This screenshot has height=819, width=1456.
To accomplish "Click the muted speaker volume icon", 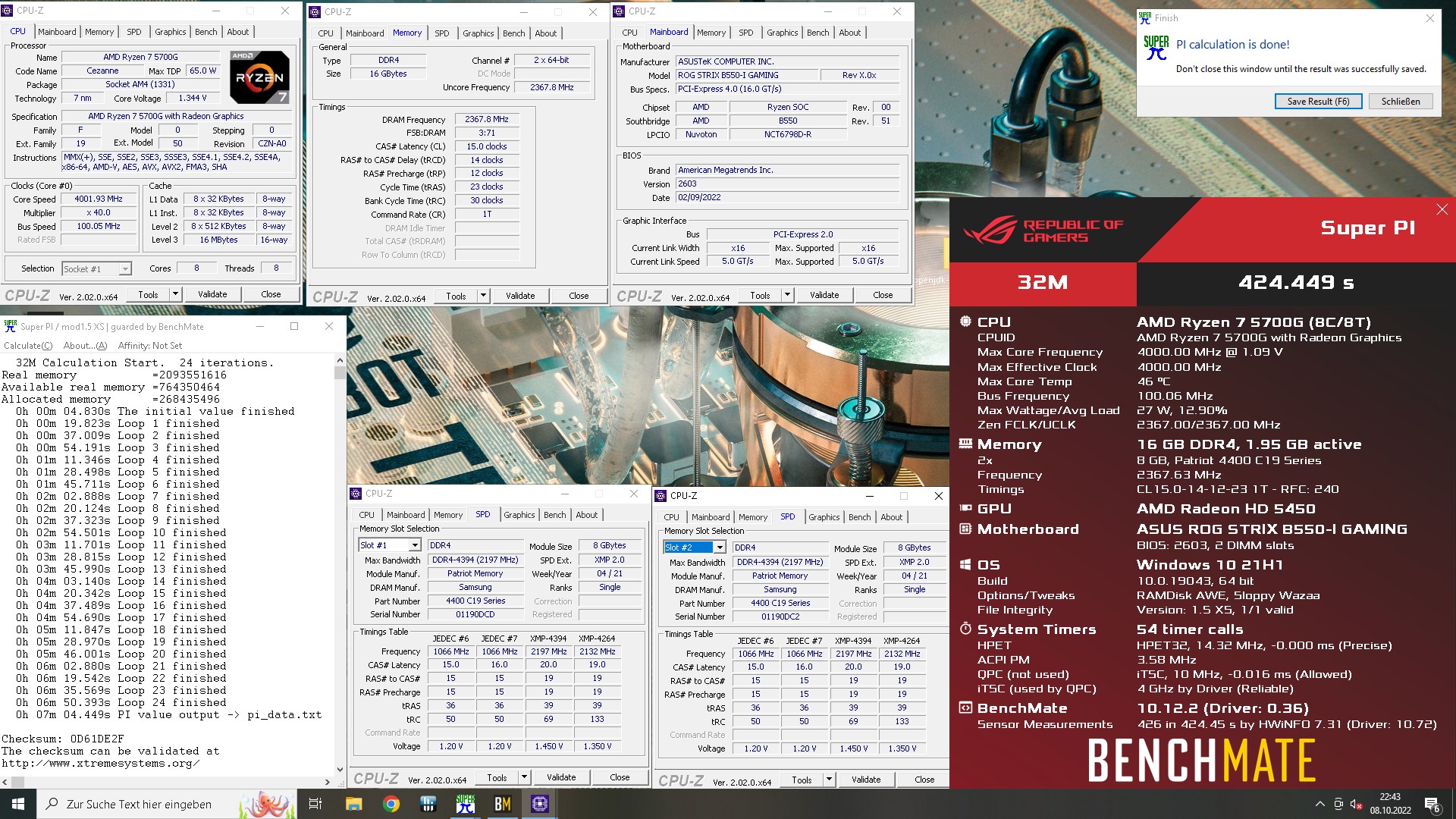I will pos(1356,804).
